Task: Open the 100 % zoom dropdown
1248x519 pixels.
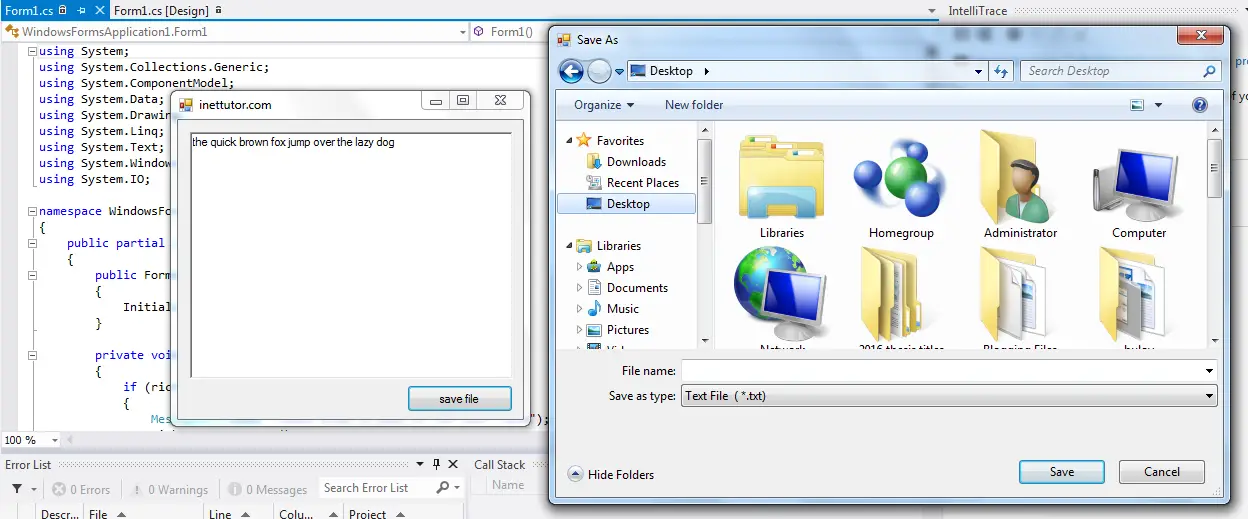Action: pos(54,440)
